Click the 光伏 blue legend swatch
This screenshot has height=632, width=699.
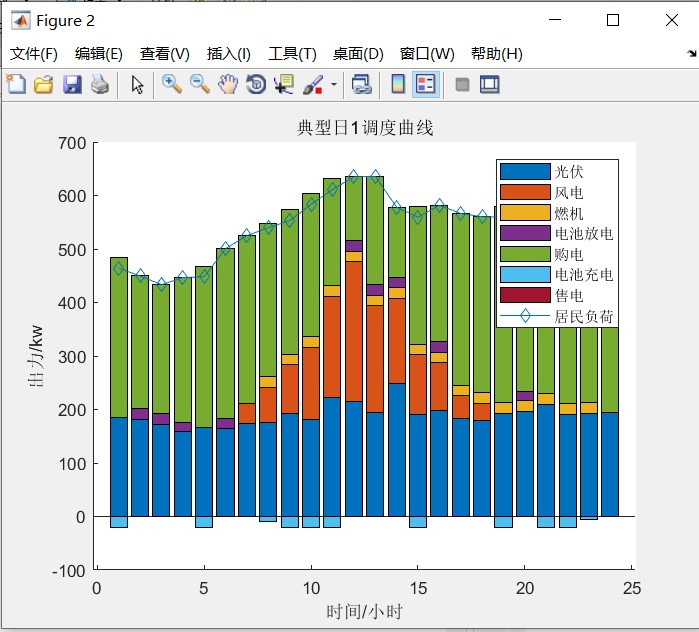(x=525, y=172)
